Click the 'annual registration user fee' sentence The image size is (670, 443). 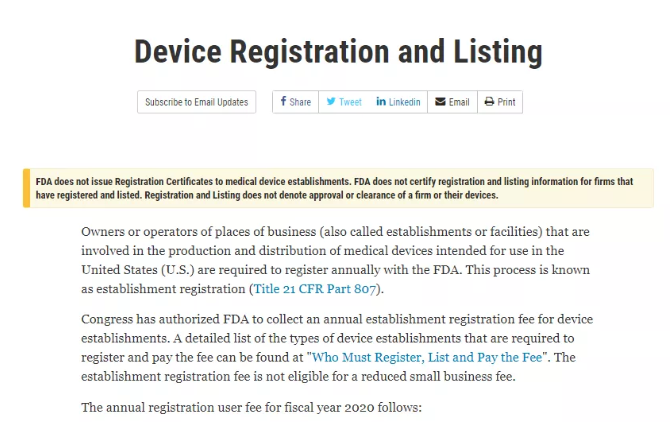251,408
